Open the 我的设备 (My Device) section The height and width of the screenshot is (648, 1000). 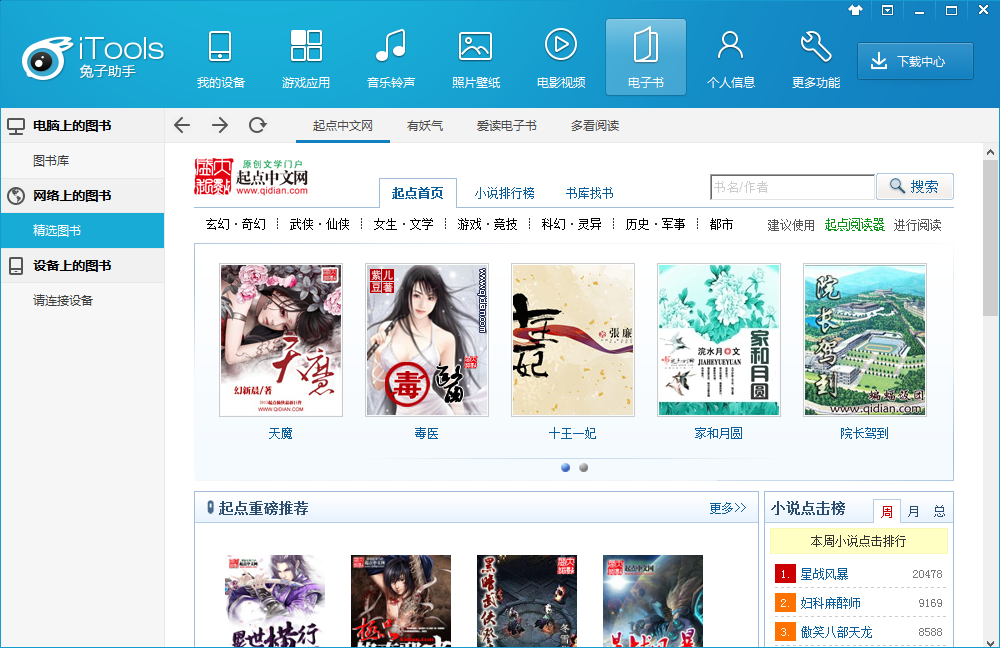tap(221, 59)
